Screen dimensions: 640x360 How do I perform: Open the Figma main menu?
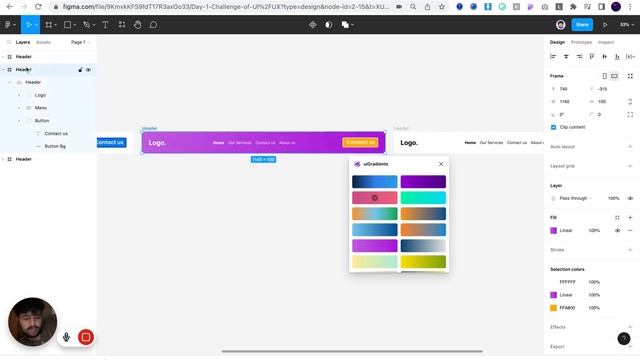coord(10,25)
